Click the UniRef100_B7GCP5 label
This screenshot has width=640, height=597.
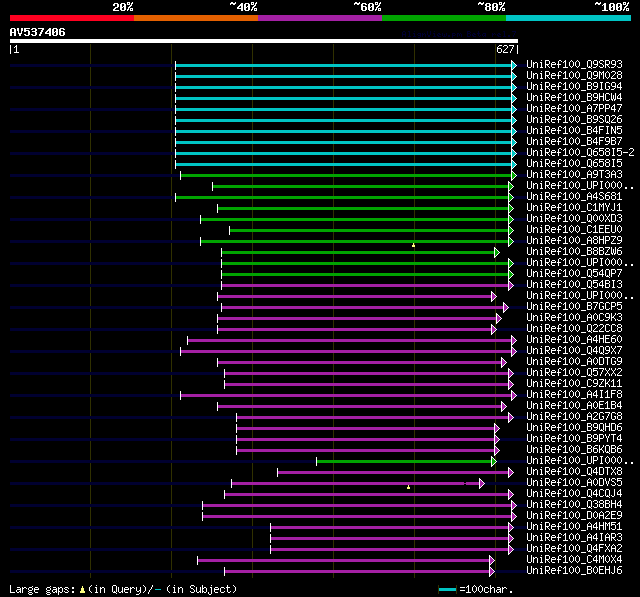tap(574, 307)
